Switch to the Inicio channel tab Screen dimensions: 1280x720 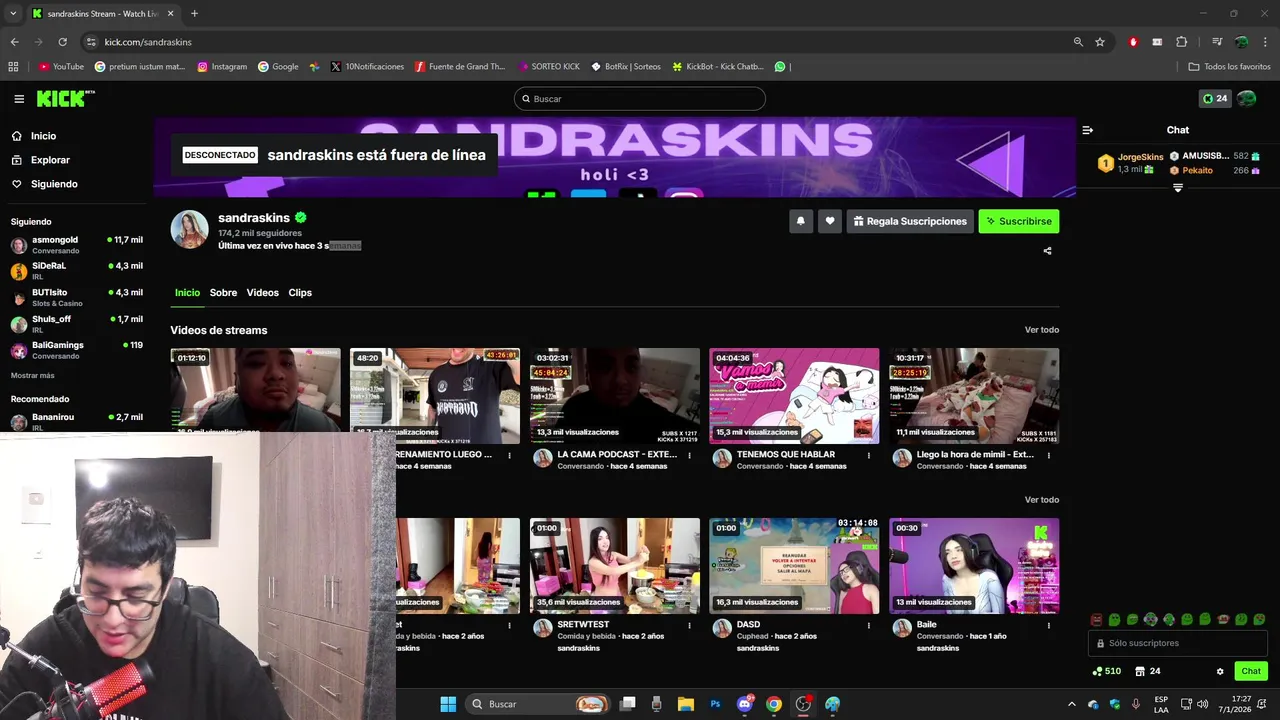(187, 293)
